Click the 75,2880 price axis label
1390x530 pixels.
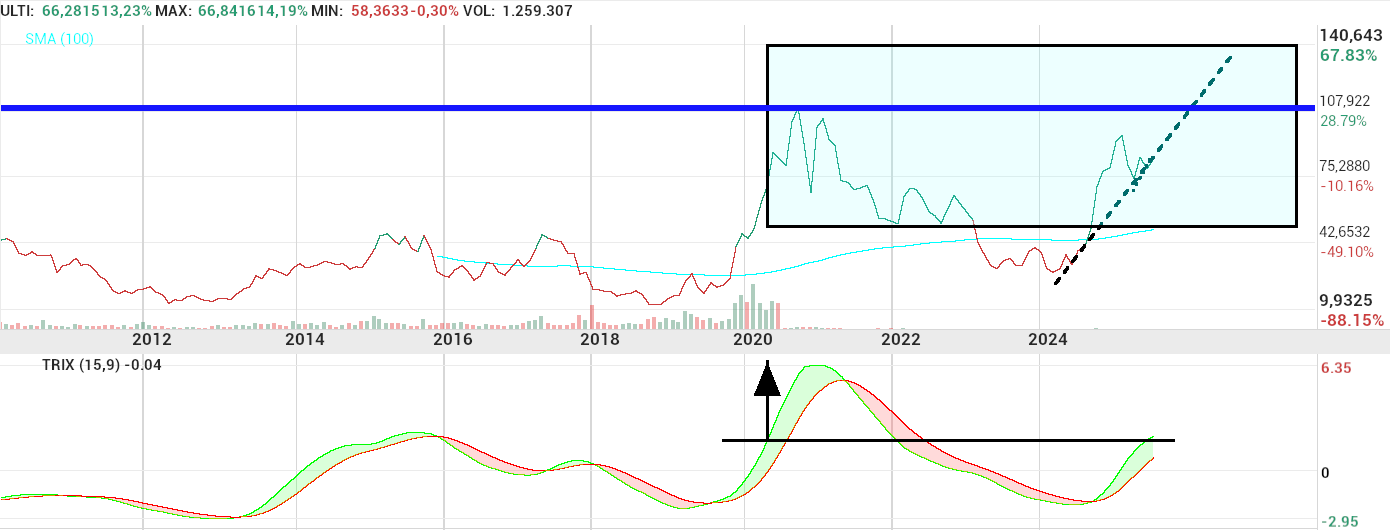click(x=1346, y=166)
